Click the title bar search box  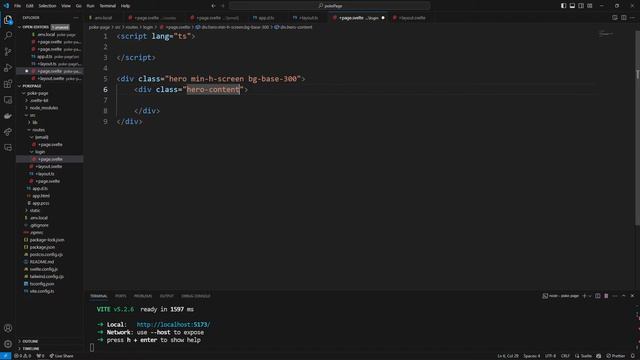330,6
